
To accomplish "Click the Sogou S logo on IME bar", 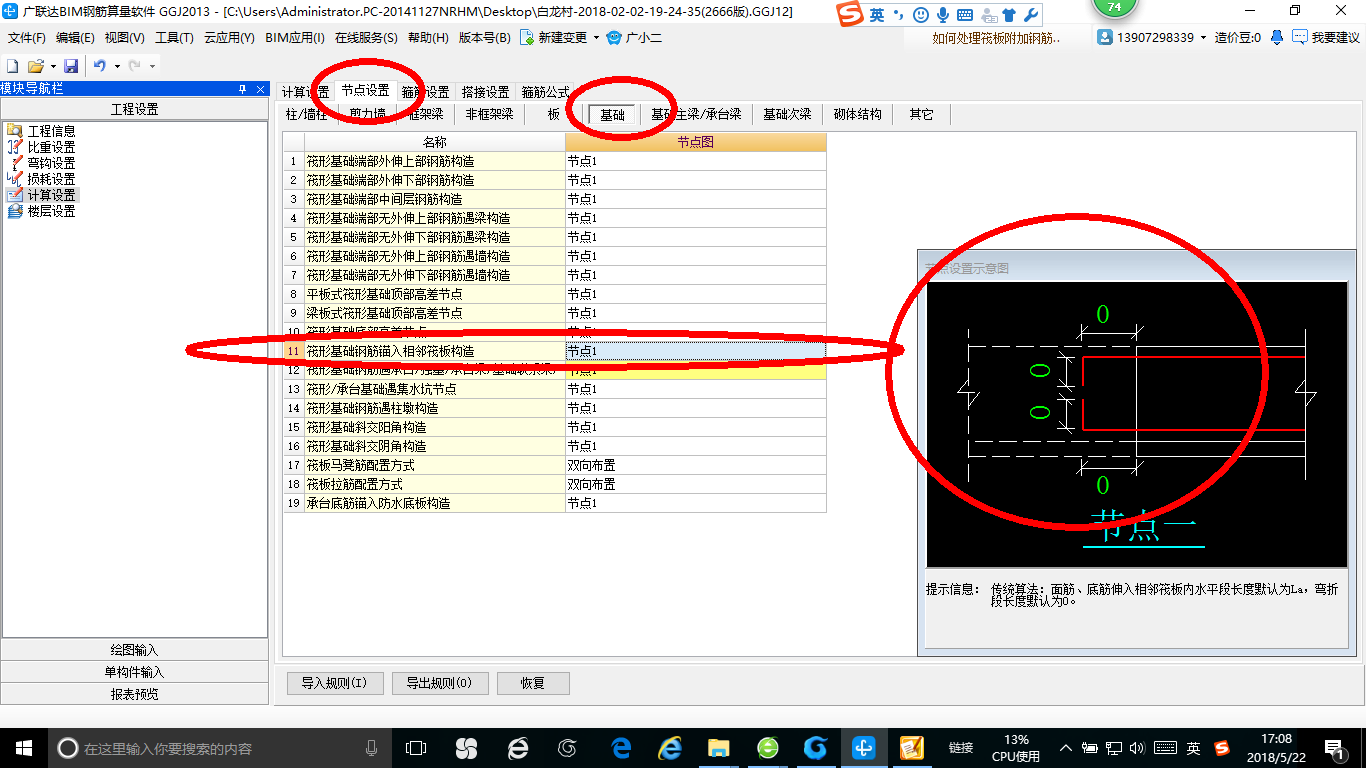I will tap(850, 14).
